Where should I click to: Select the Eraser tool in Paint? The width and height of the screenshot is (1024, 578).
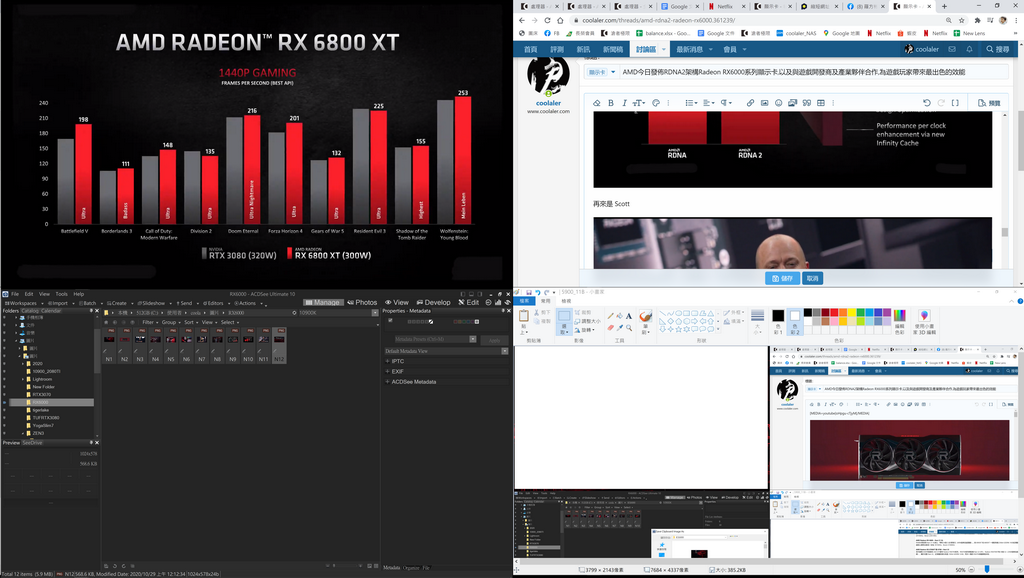611,327
